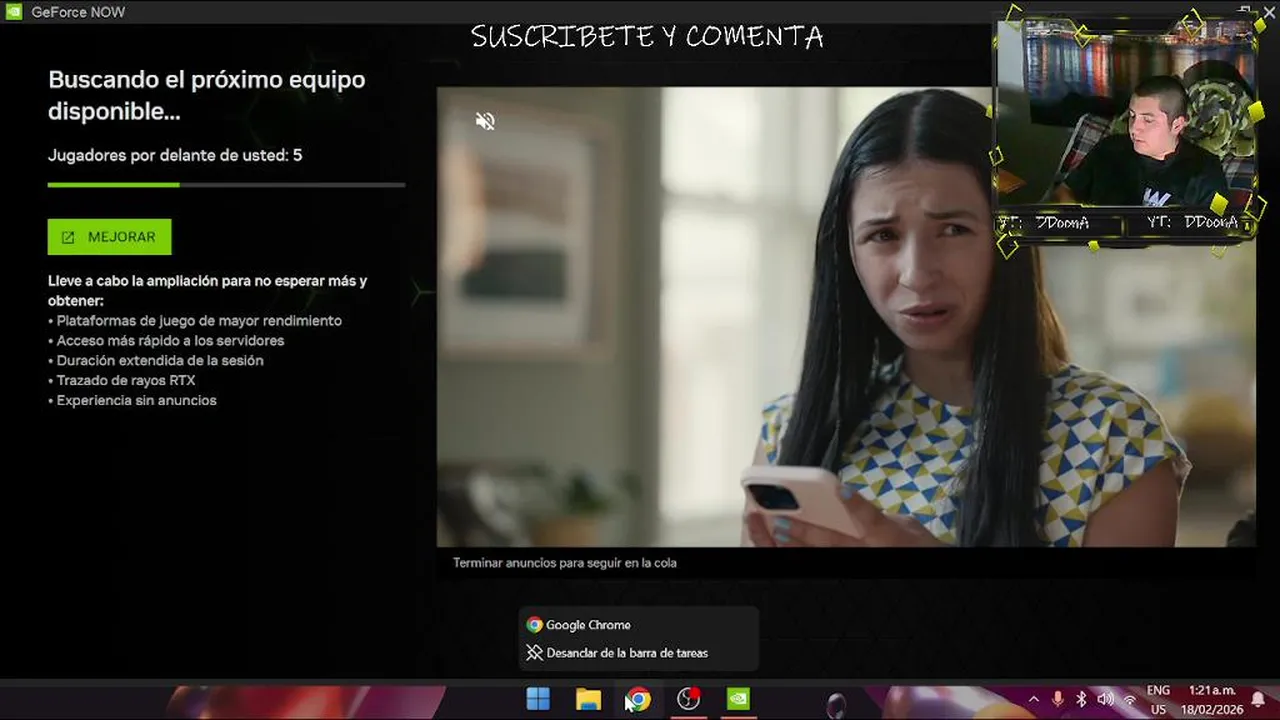Open File Explorer from the taskbar
The image size is (1280, 720).
tap(588, 699)
